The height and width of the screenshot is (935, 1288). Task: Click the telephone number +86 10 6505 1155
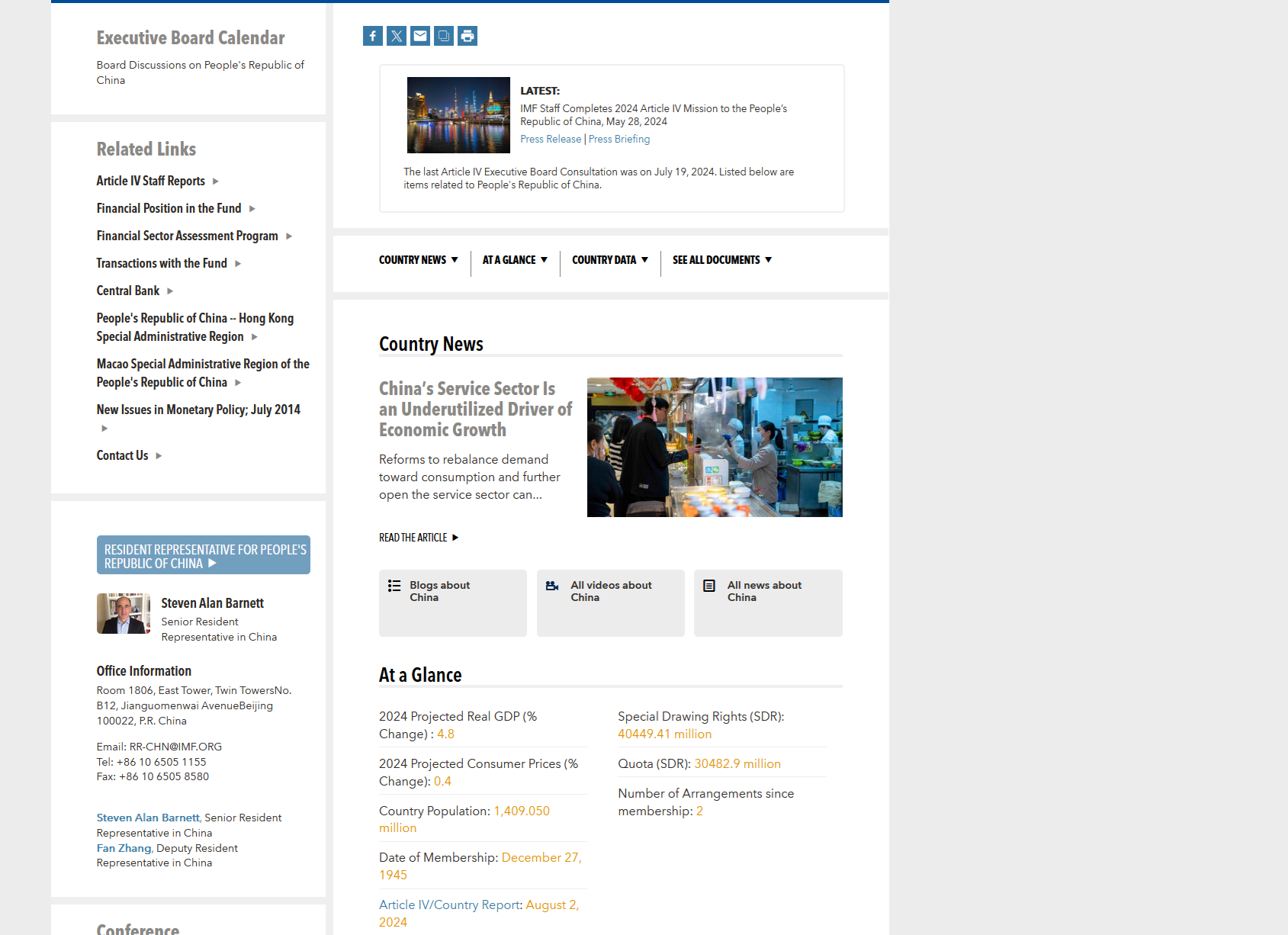point(162,762)
